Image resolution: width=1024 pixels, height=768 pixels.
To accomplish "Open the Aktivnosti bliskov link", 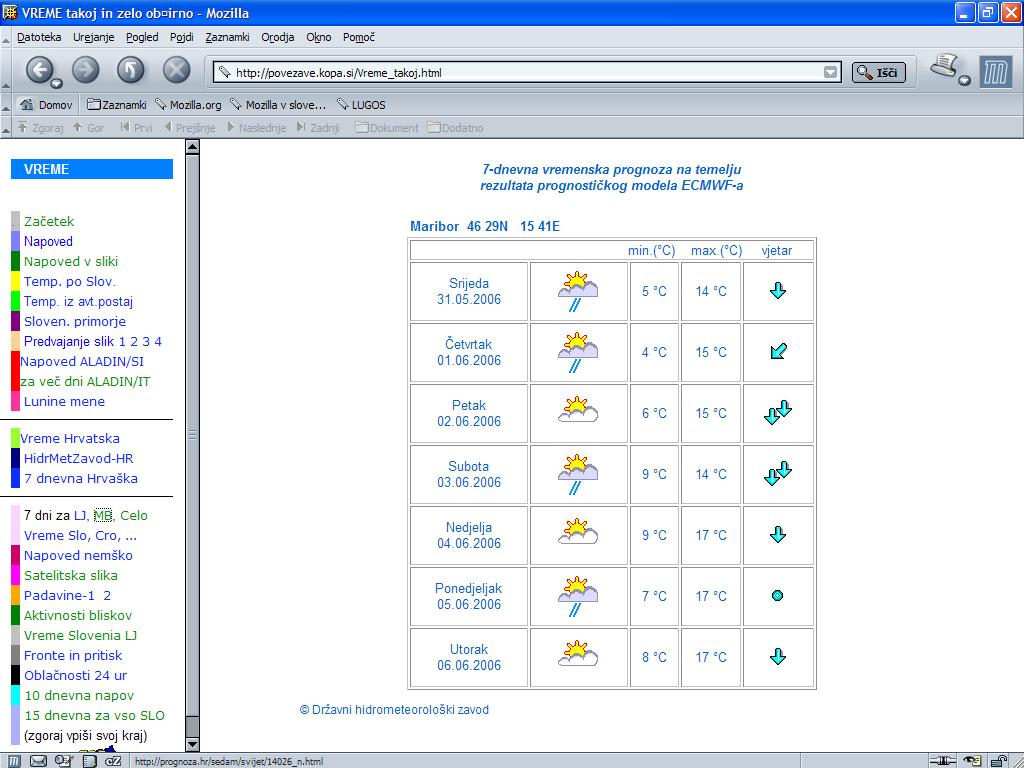I will point(78,615).
